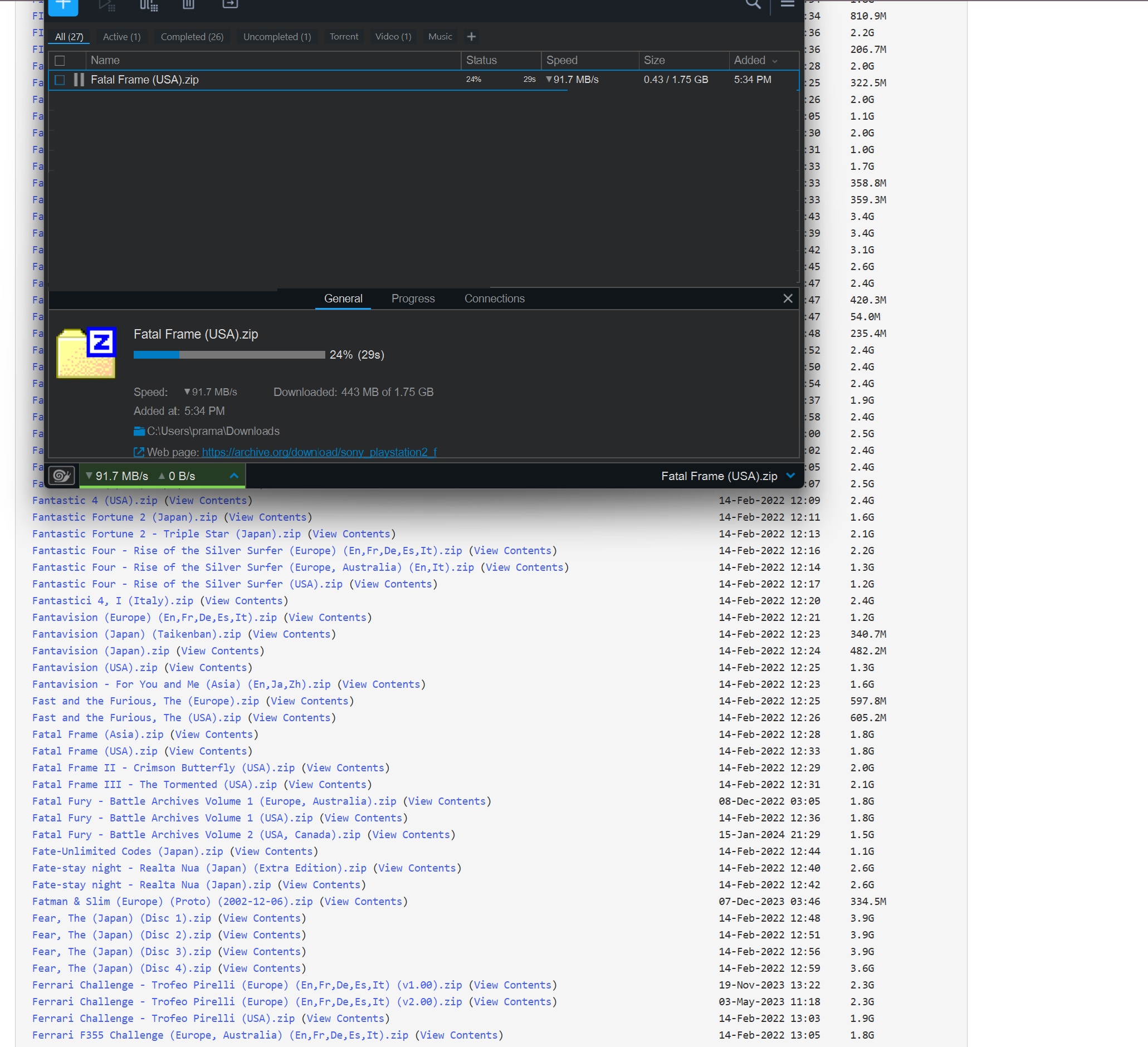This screenshot has height=1047, width=1148.
Task: Click the delete trash icon in toolbar
Action: point(188,5)
